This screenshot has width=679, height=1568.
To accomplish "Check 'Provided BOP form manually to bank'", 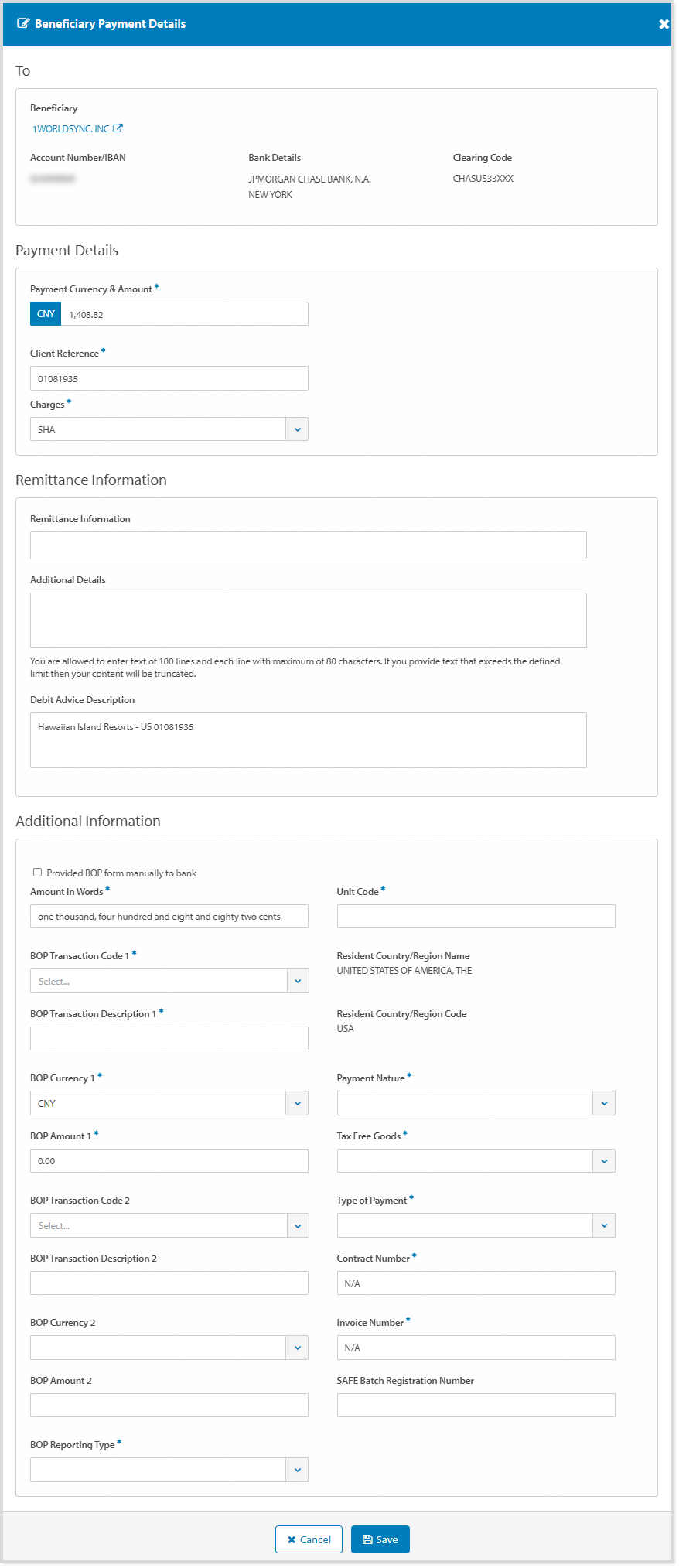I will pyautogui.click(x=37, y=873).
